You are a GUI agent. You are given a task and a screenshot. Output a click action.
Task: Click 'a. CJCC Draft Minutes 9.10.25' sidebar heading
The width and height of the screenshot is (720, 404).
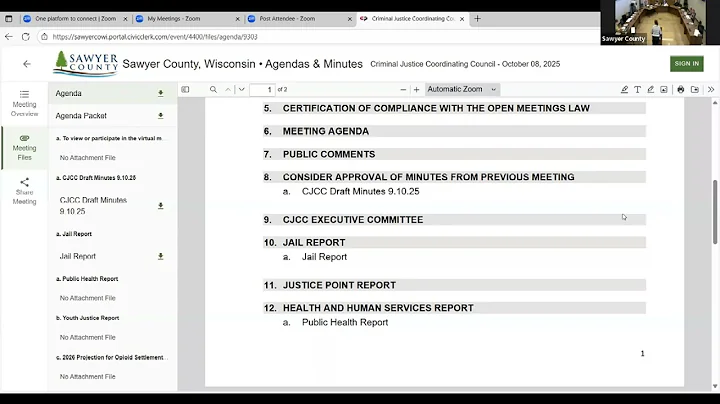pyautogui.click(x=96, y=178)
